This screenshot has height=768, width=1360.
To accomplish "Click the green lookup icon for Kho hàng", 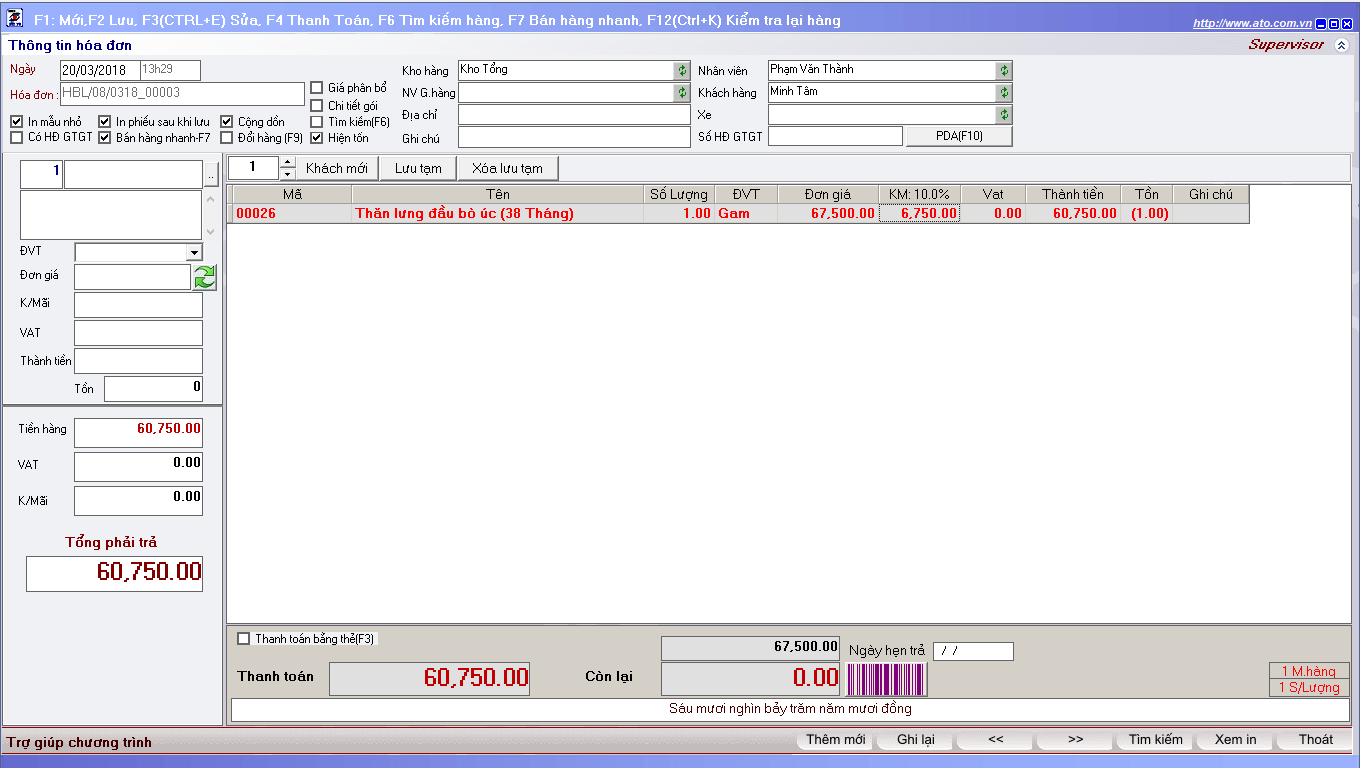I will (x=682, y=70).
